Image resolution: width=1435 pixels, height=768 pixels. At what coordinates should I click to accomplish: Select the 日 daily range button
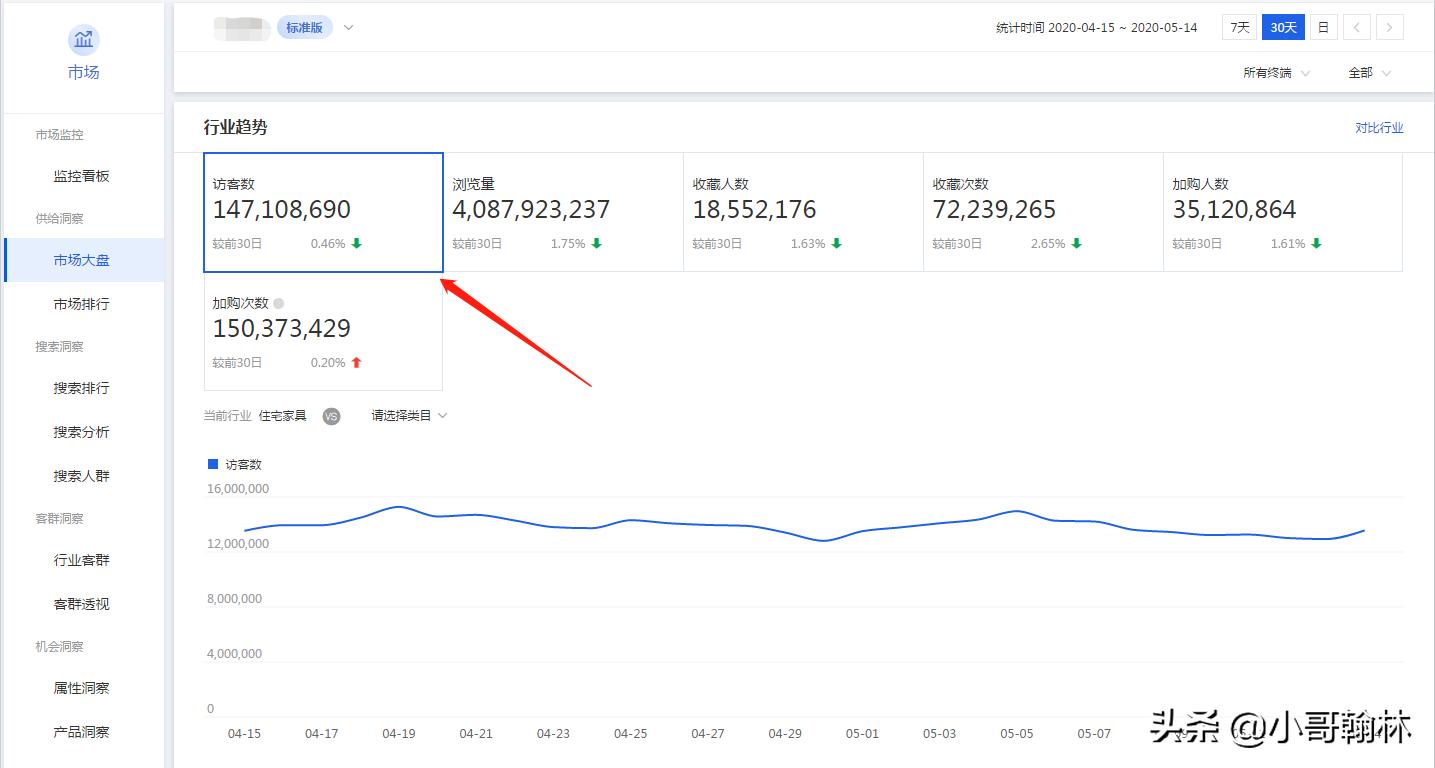(1323, 27)
